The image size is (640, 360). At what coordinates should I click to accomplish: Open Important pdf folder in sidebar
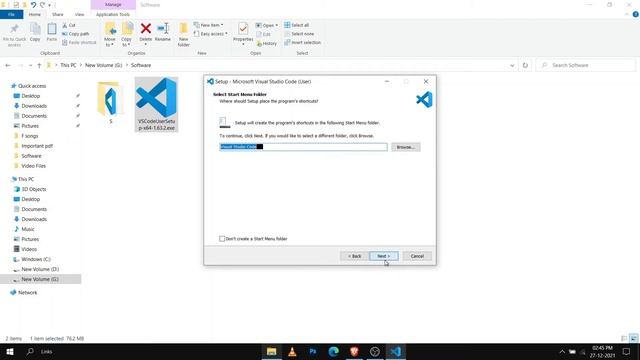point(37,146)
